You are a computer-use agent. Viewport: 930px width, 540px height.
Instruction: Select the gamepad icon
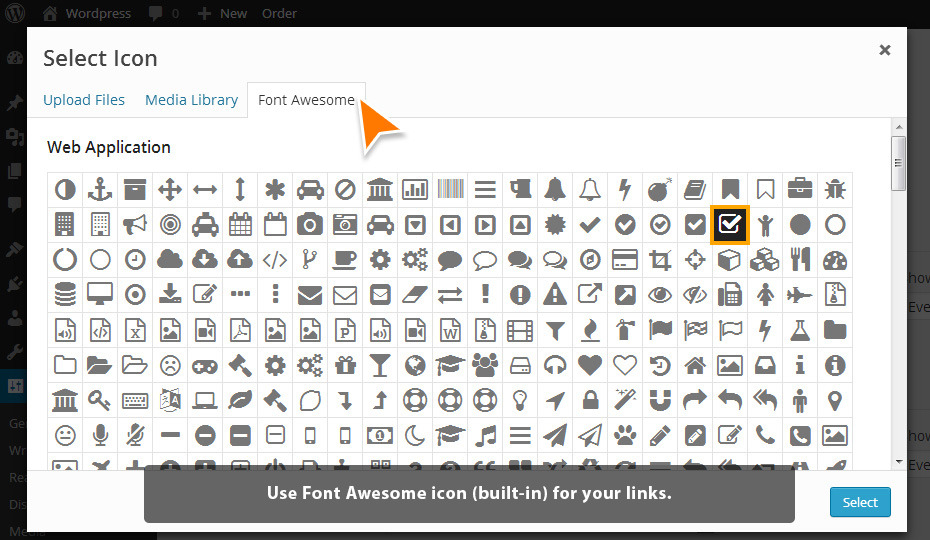[205, 367]
